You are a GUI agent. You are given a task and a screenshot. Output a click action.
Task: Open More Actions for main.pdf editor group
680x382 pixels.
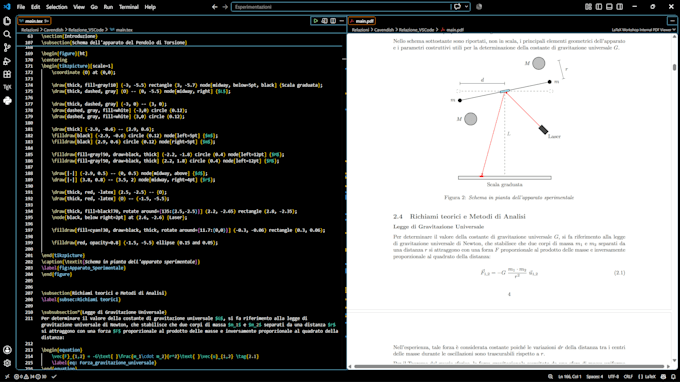672,21
